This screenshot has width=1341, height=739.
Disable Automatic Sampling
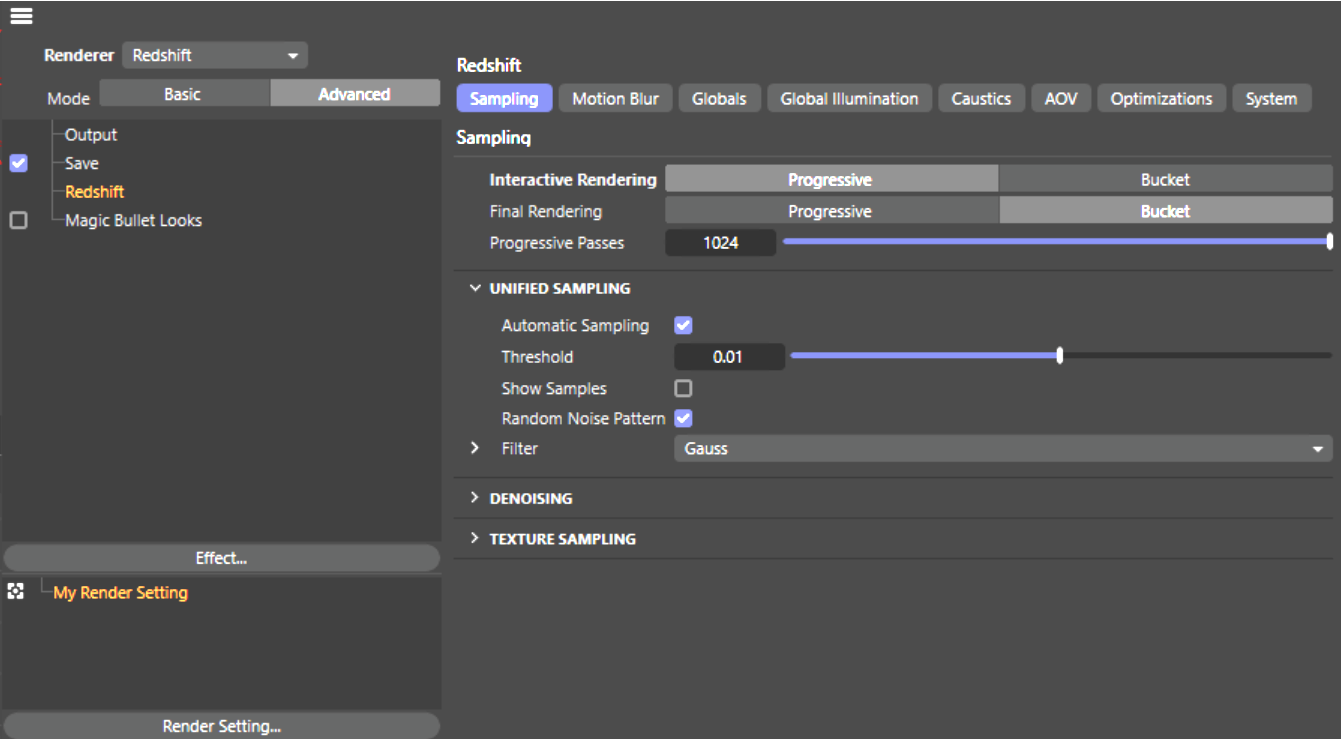(x=683, y=324)
